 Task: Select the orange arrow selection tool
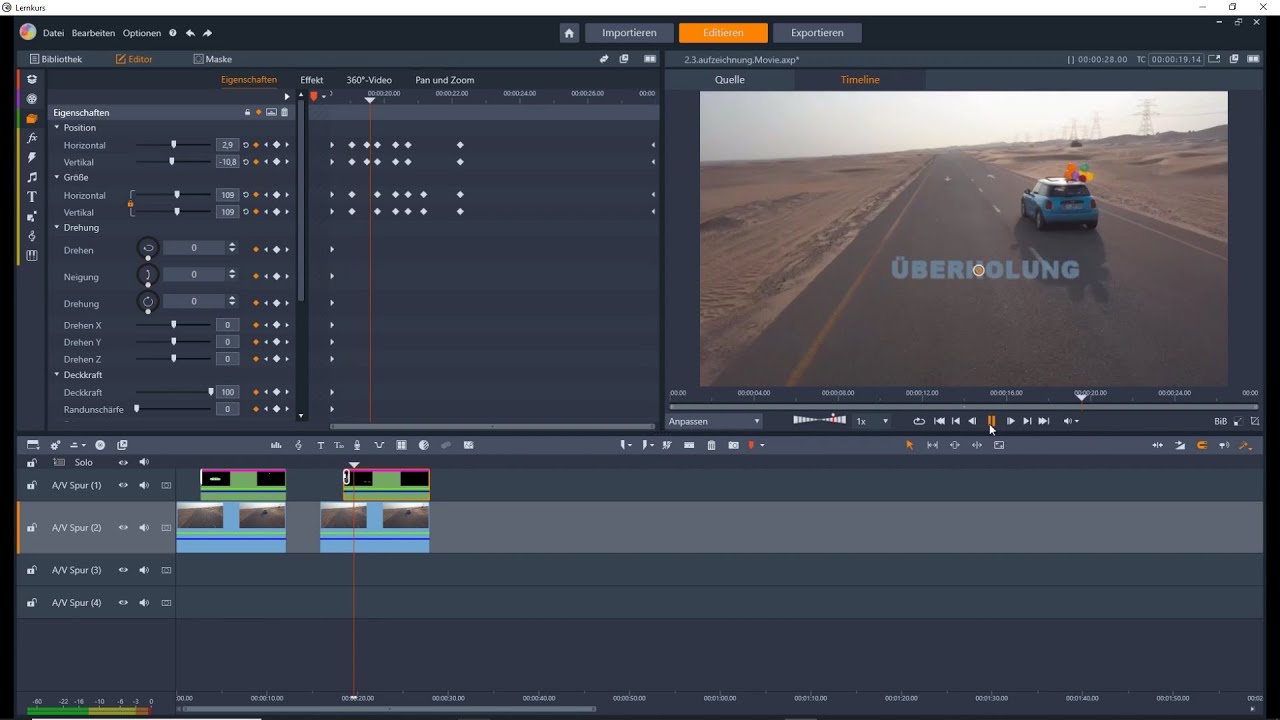[x=910, y=445]
